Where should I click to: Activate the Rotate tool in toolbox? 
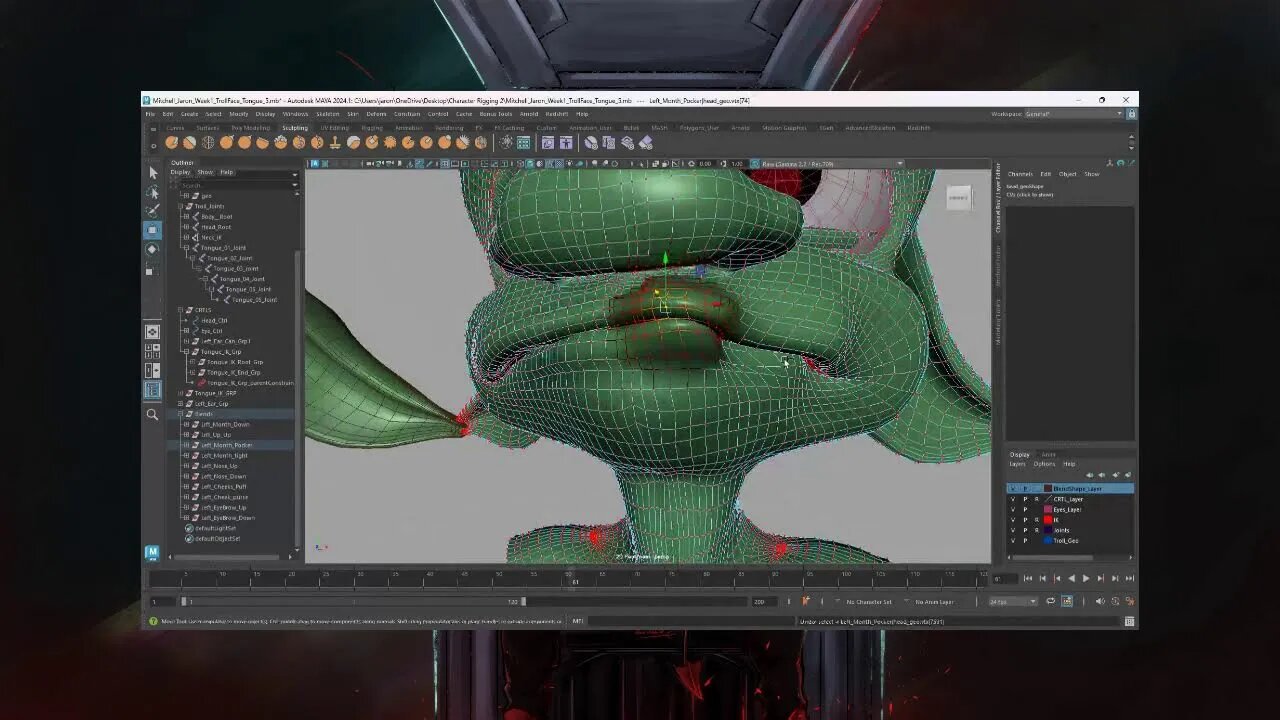coord(152,249)
